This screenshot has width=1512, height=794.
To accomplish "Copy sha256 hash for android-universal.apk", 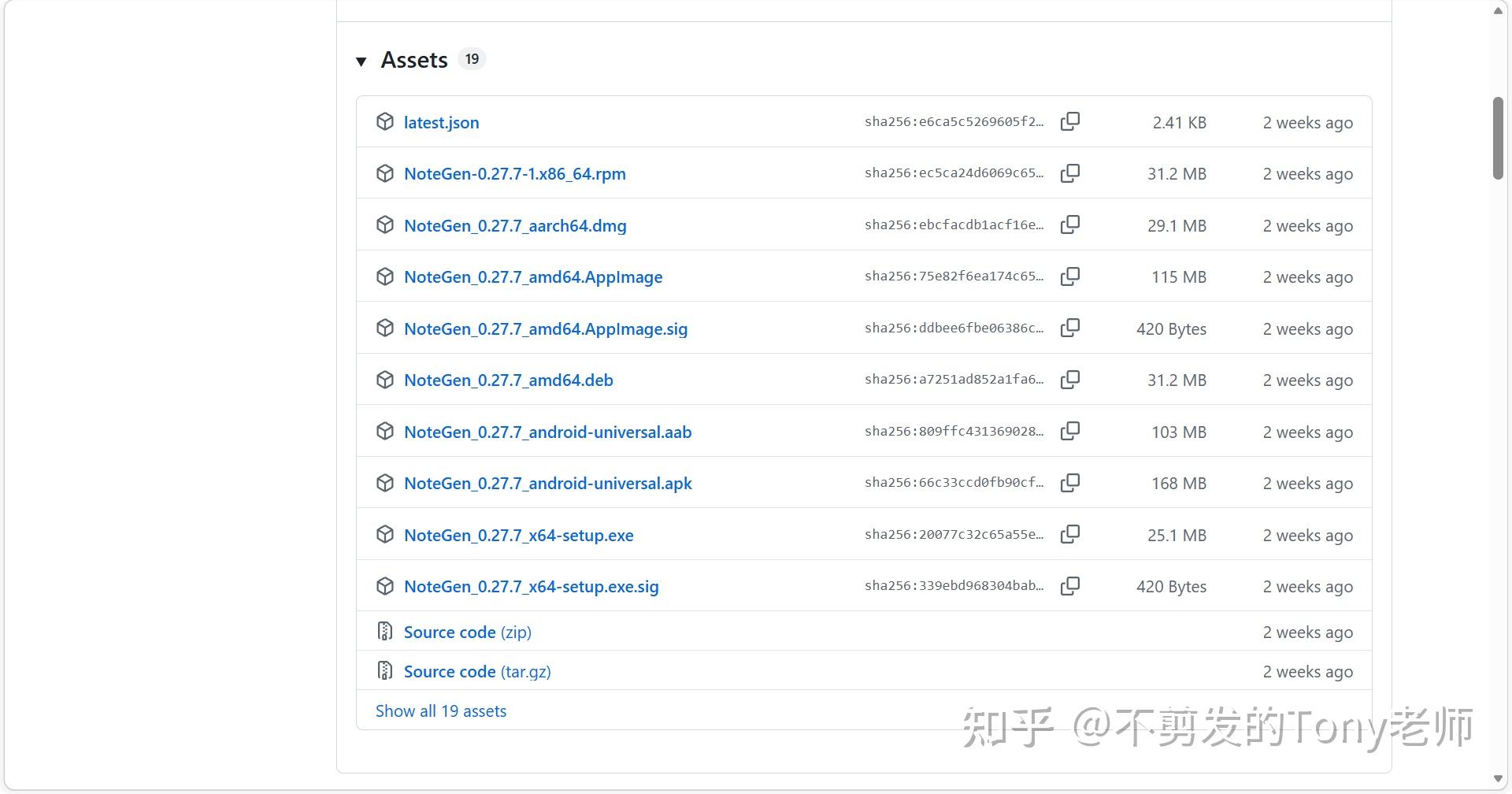I will pos(1069,483).
